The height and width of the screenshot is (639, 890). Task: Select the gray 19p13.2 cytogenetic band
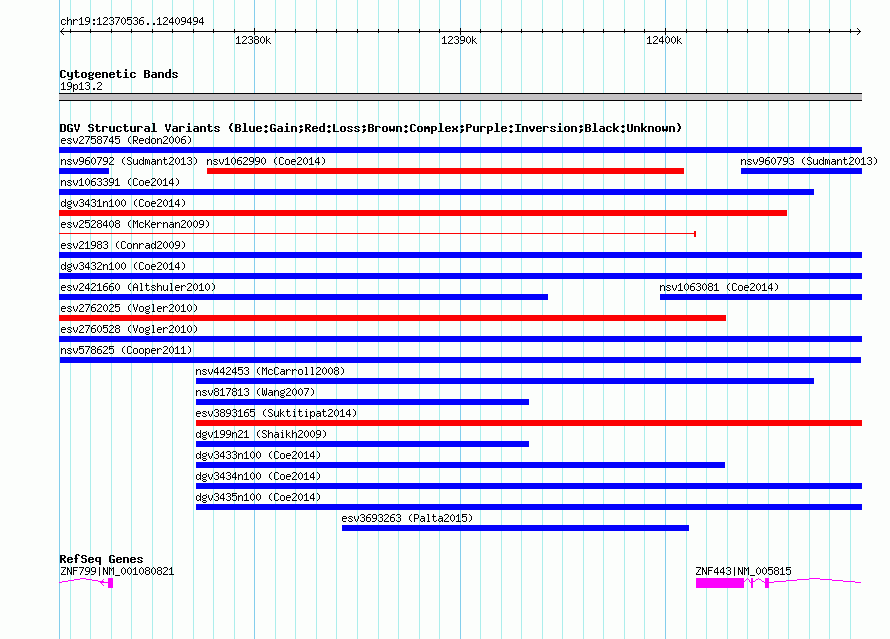click(x=460, y=97)
